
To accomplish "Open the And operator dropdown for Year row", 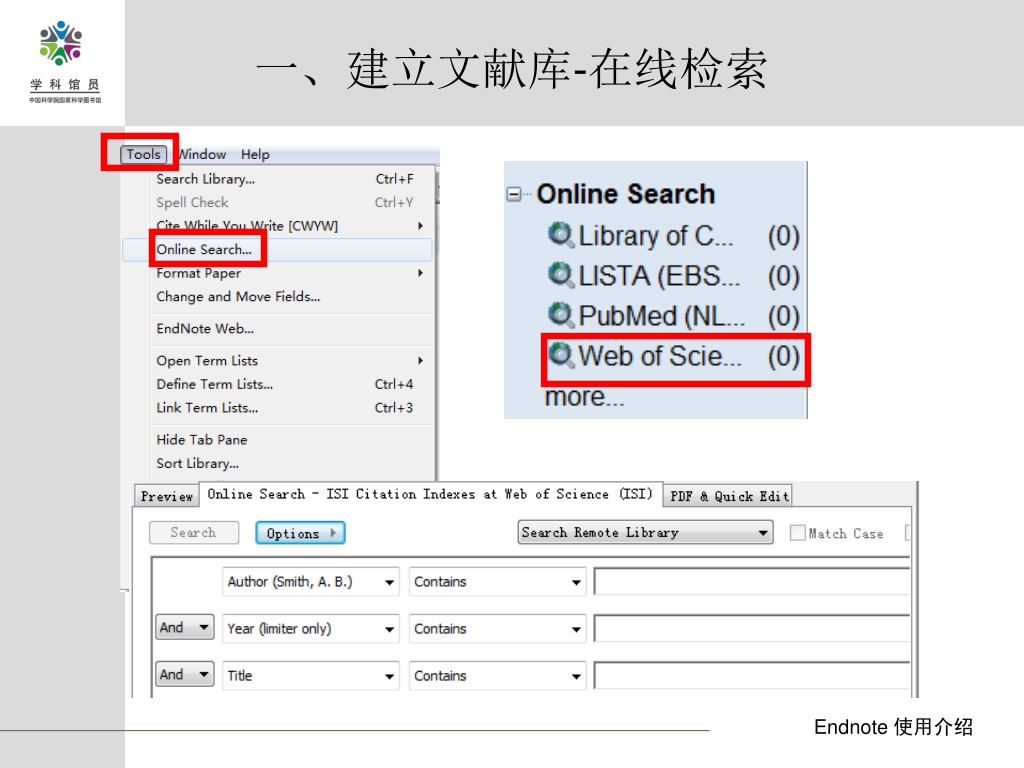I will point(185,628).
